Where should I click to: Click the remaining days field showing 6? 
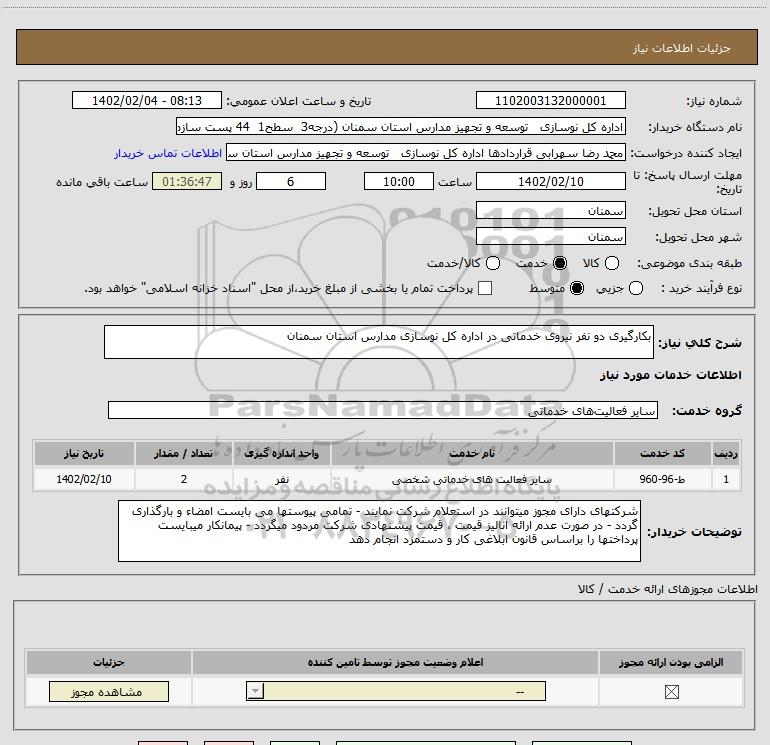click(291, 181)
